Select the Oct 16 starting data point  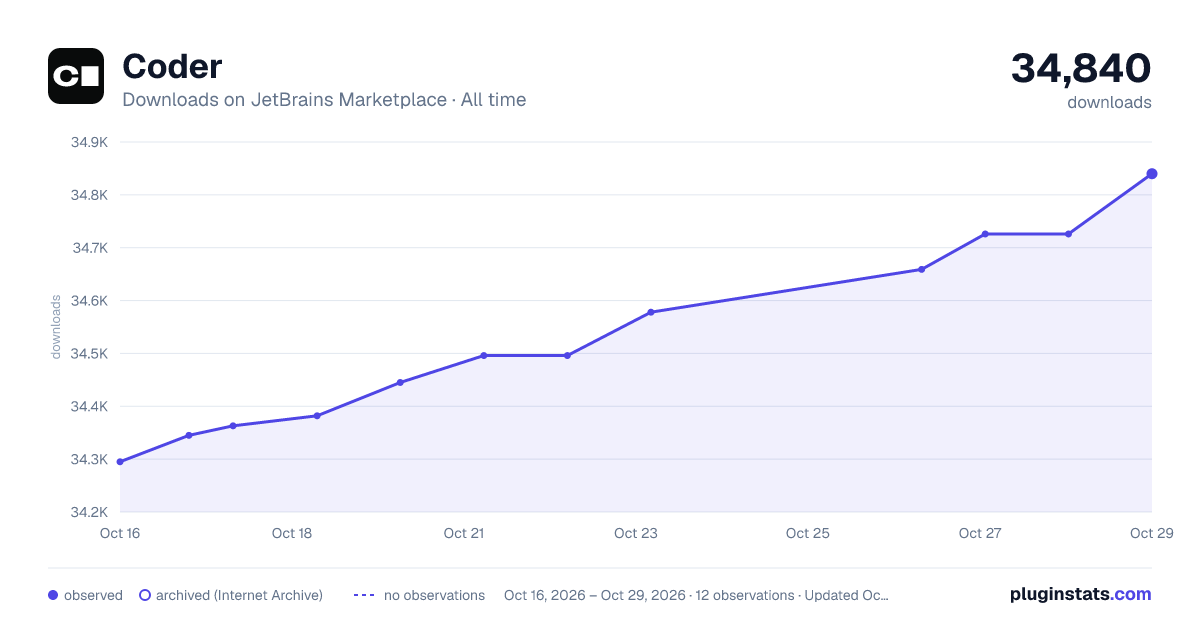pos(120,462)
